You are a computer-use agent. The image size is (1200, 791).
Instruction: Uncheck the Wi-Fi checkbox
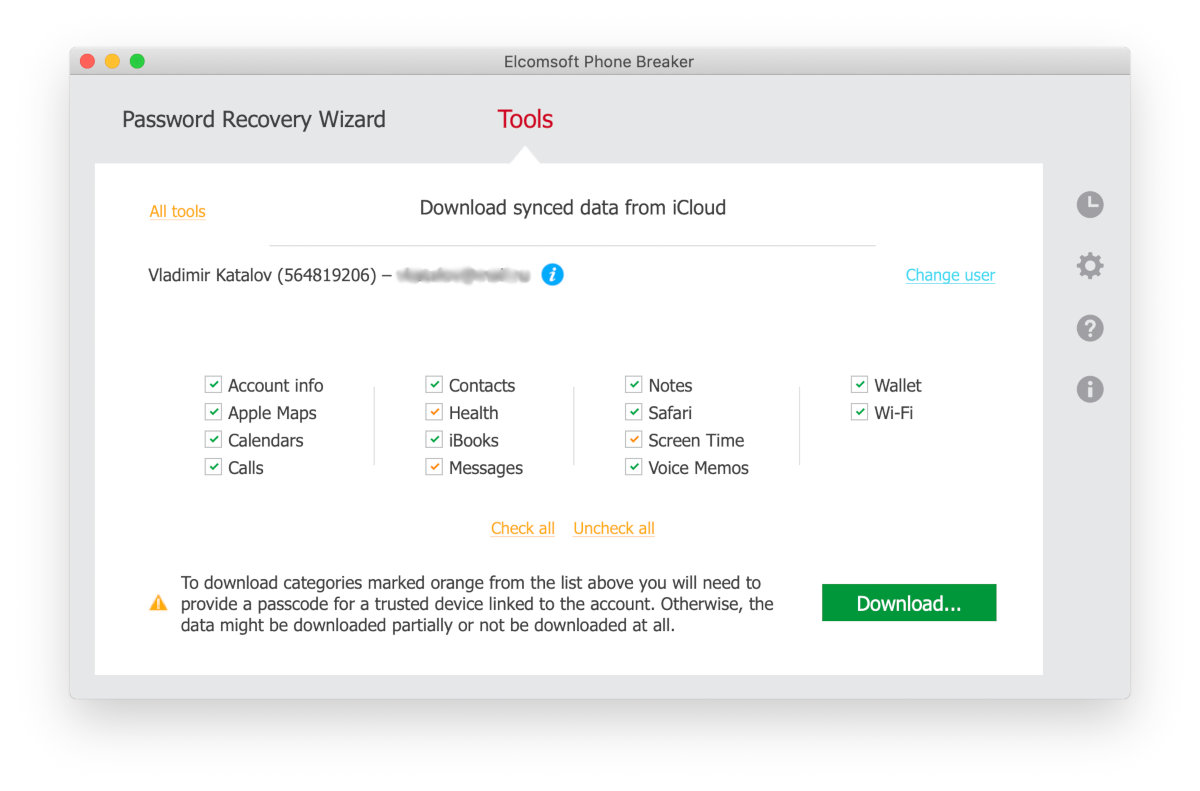859,412
